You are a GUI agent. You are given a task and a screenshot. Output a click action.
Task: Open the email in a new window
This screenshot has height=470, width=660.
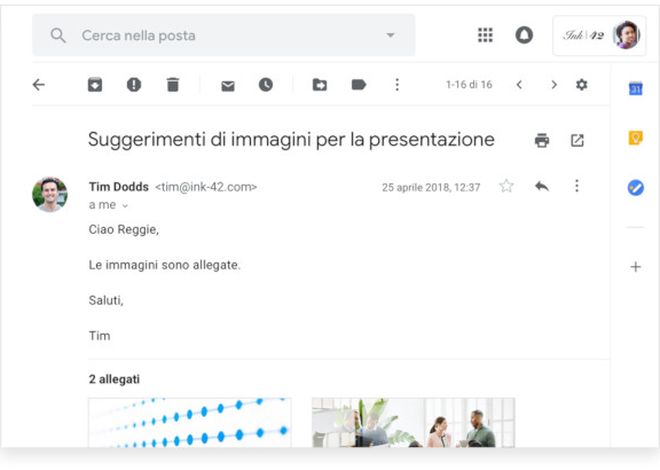577,140
